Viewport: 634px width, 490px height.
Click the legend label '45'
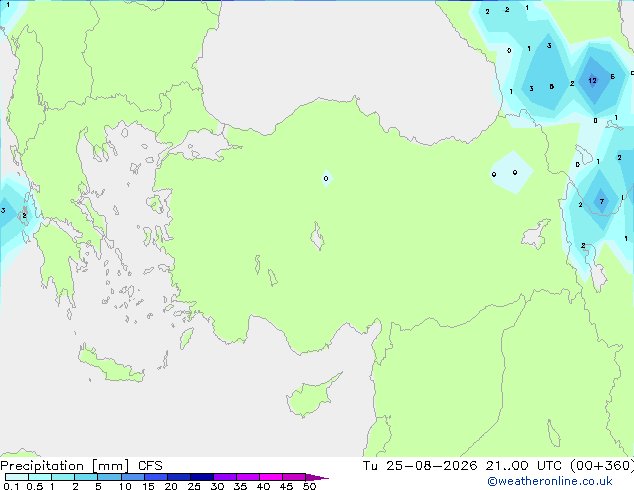286,486
